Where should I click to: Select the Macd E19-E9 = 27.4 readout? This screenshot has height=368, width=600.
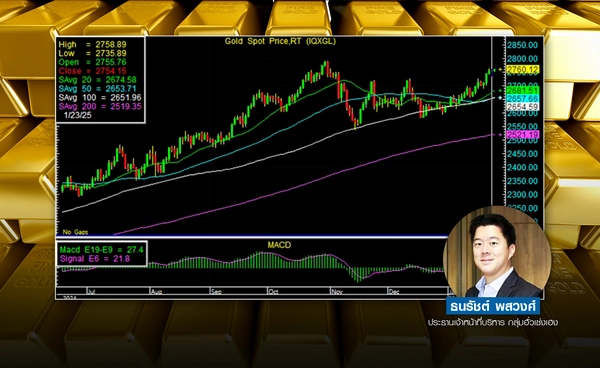(101, 250)
